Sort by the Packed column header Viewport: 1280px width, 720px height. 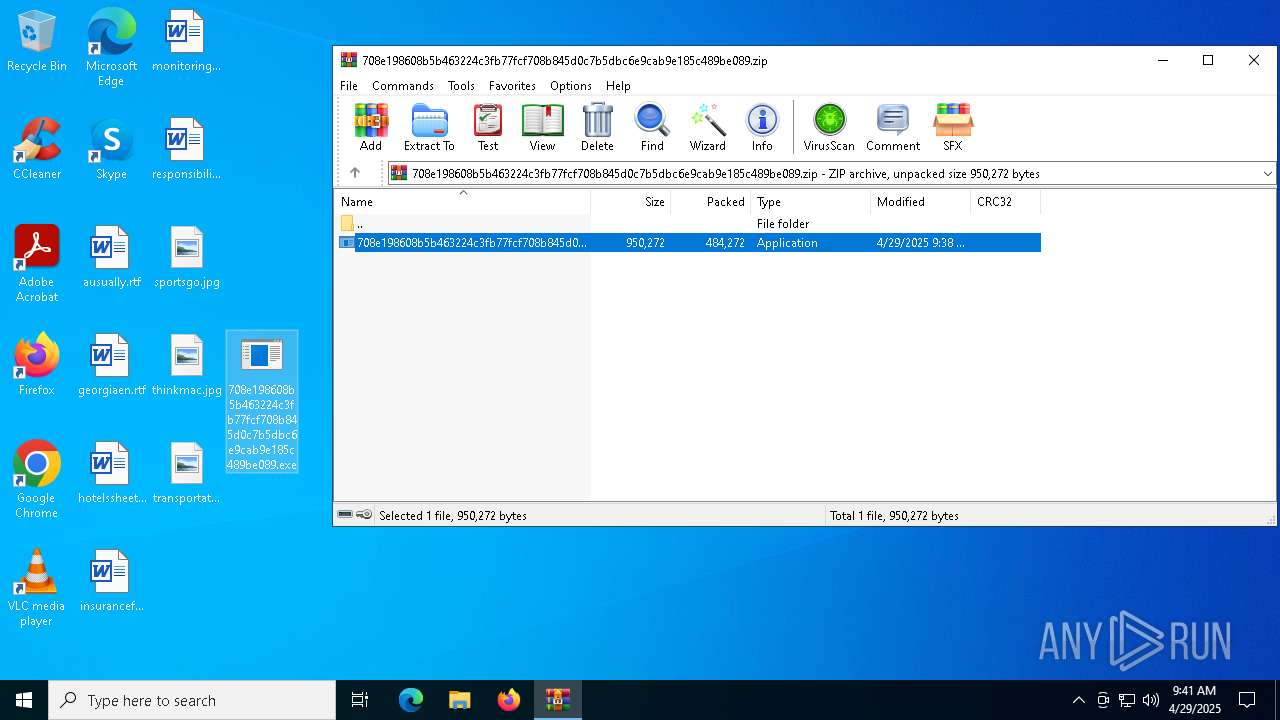coord(710,202)
